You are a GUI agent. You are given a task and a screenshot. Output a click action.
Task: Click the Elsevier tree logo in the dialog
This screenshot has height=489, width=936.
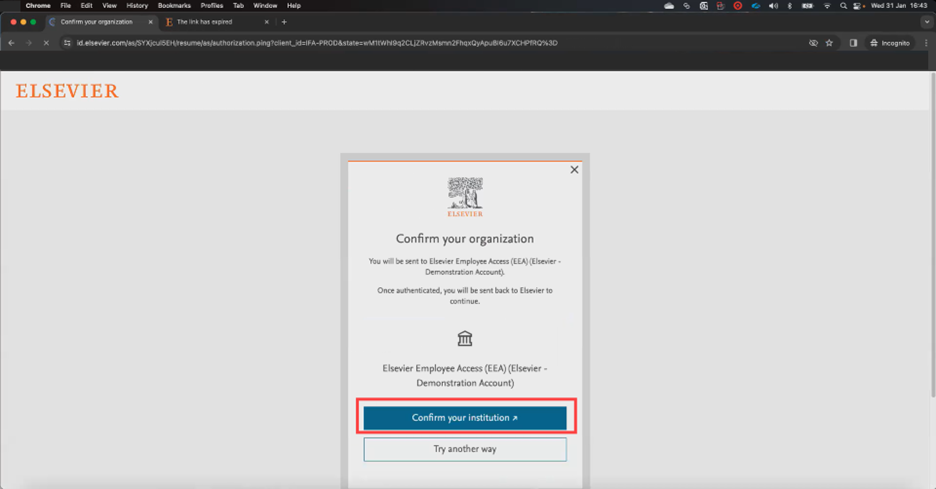coord(465,197)
